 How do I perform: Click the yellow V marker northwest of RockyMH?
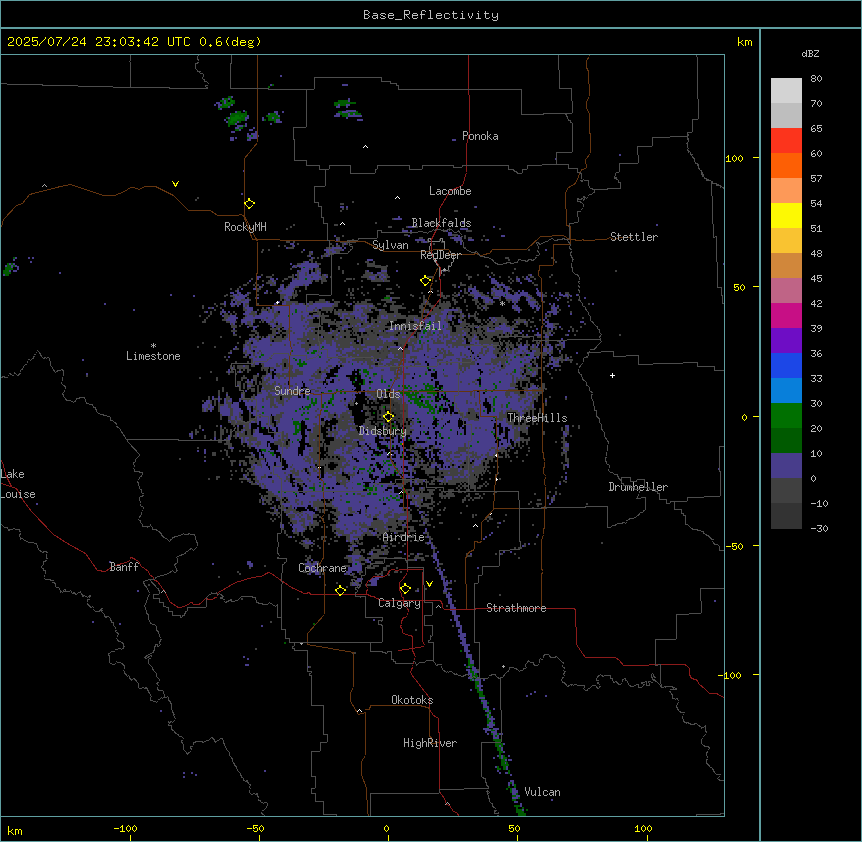[175, 184]
